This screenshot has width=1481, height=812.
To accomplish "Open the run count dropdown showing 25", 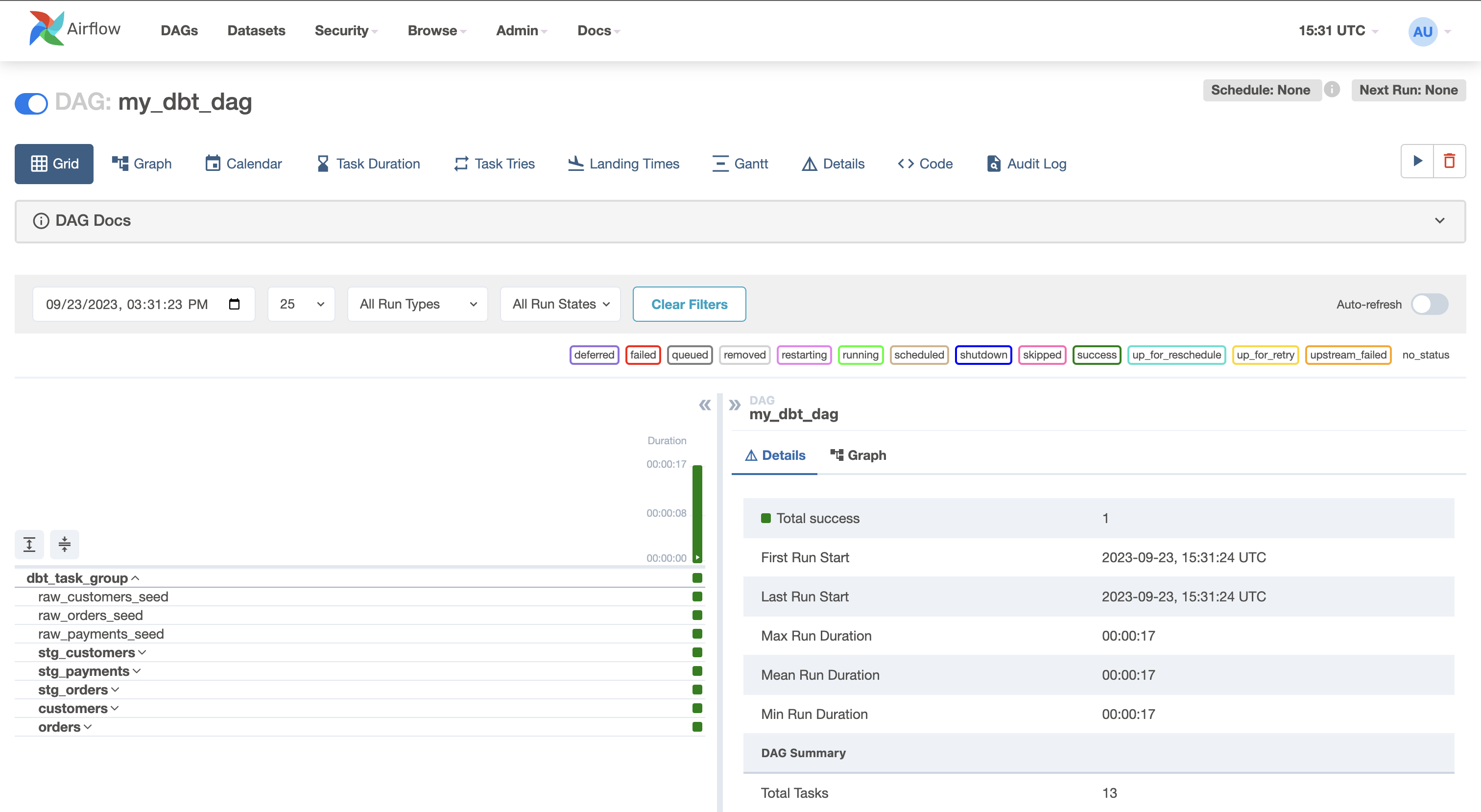I will point(301,304).
